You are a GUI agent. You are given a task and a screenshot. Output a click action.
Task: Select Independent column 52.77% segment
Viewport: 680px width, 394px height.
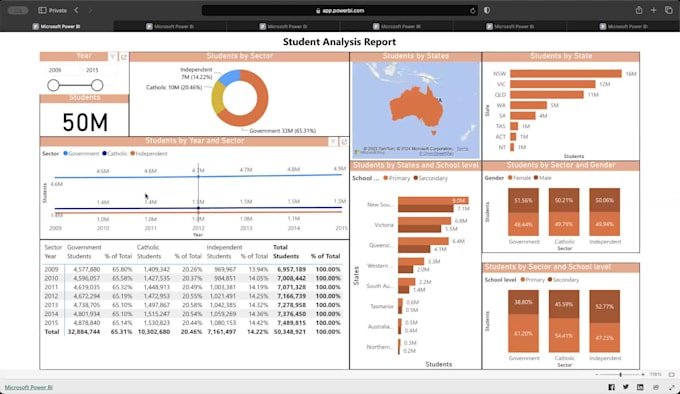coord(605,306)
